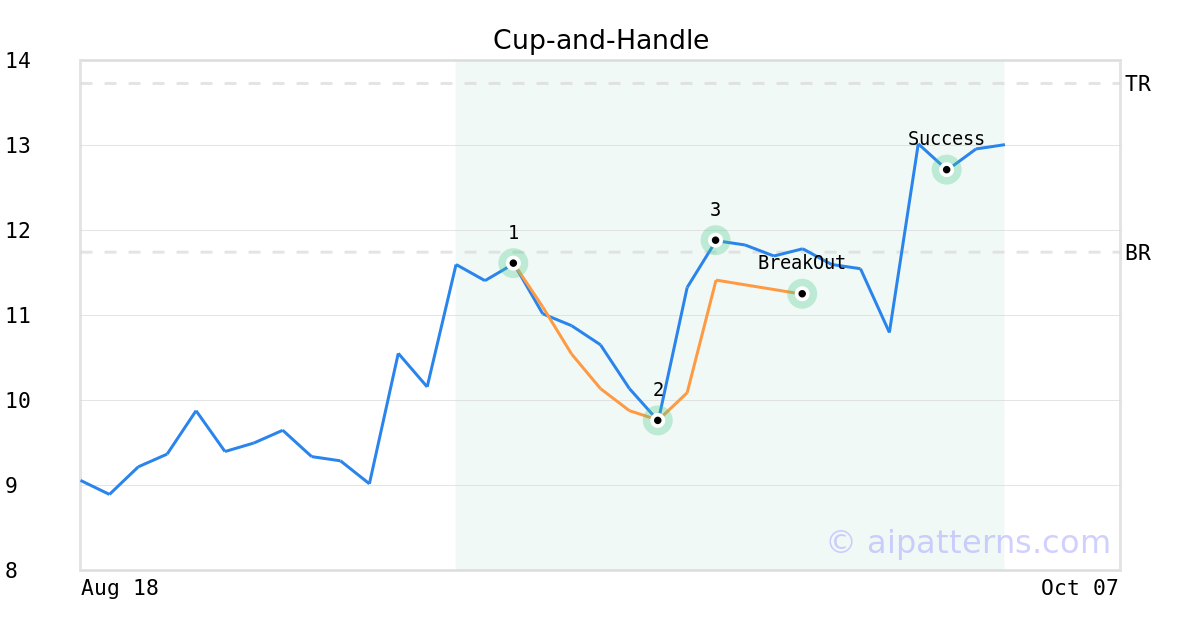
Task: Click the 11 price axis label
Action: click(x=18, y=316)
